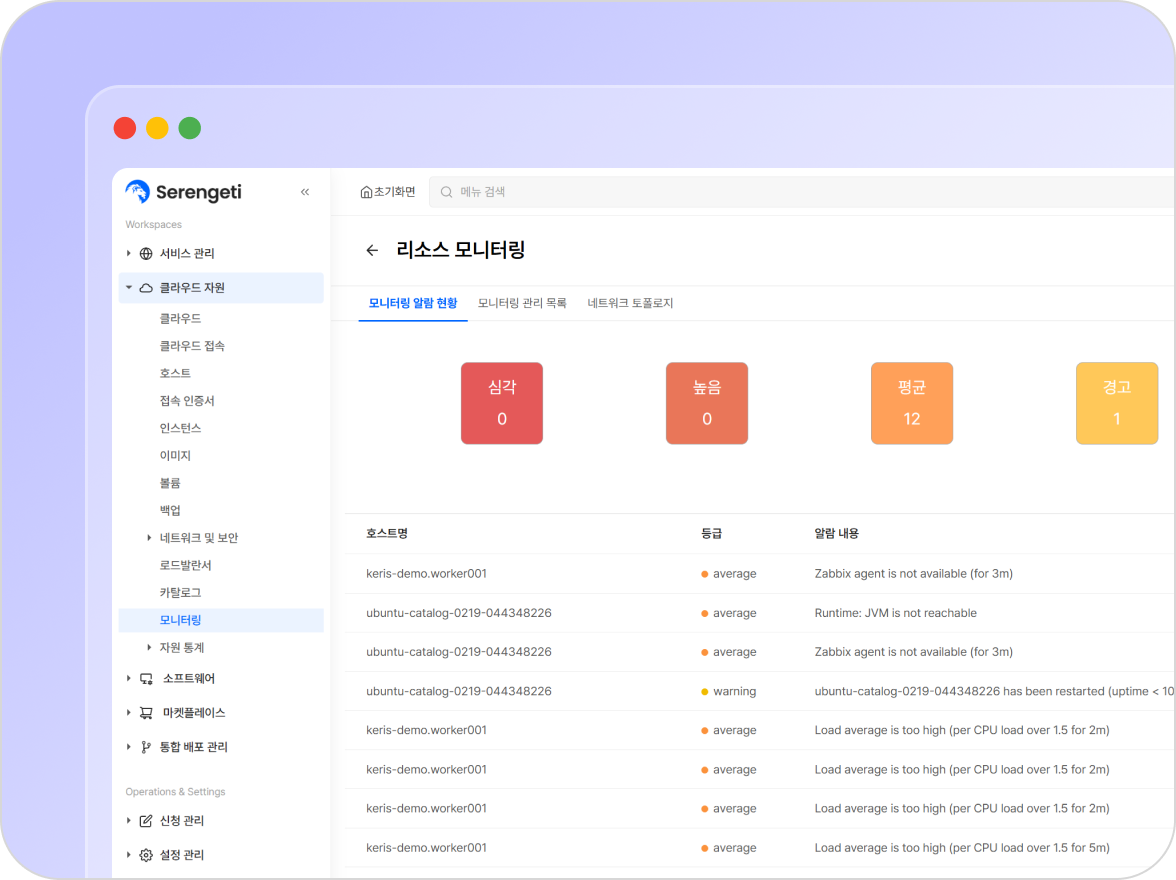The height and width of the screenshot is (880, 1176).
Task: Click the home icon for 초기화면
Action: pos(366,192)
